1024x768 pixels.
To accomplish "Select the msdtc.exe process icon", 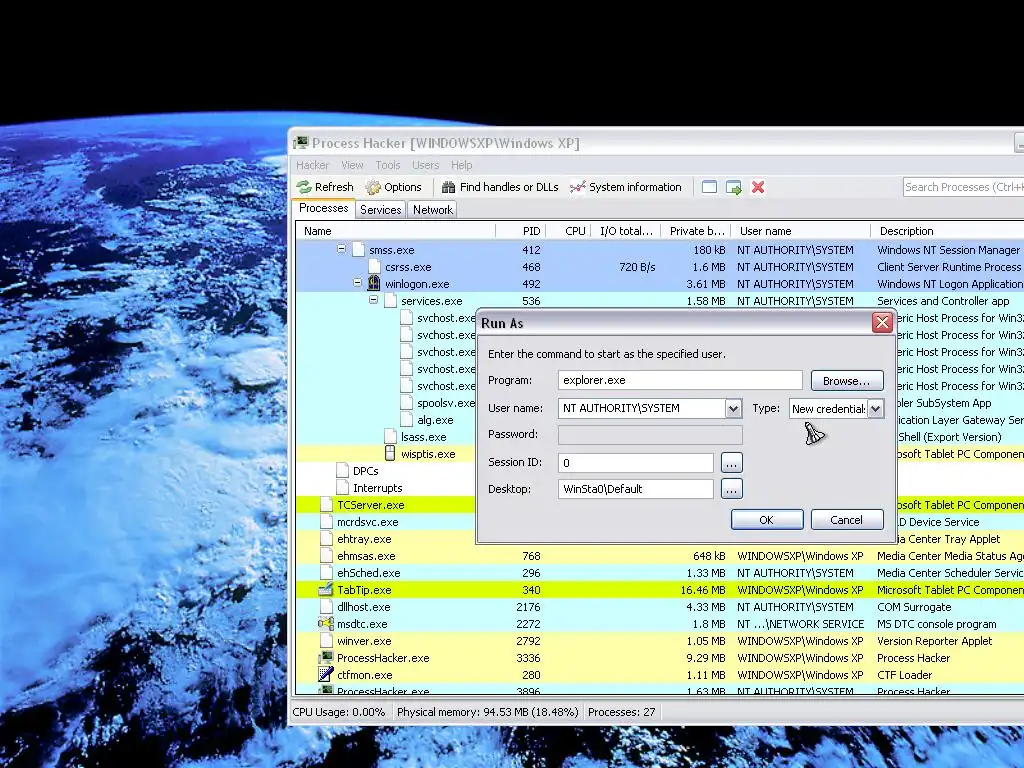I will [x=325, y=624].
